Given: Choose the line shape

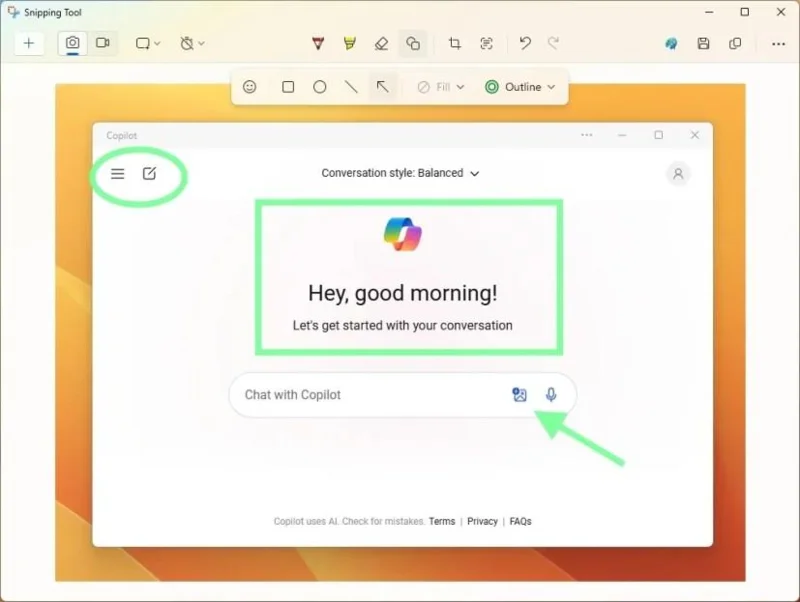Looking at the screenshot, I should coord(351,87).
